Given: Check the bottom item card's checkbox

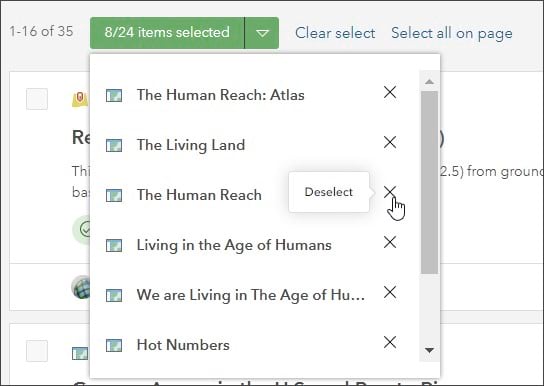Looking at the screenshot, I should tap(37, 351).
